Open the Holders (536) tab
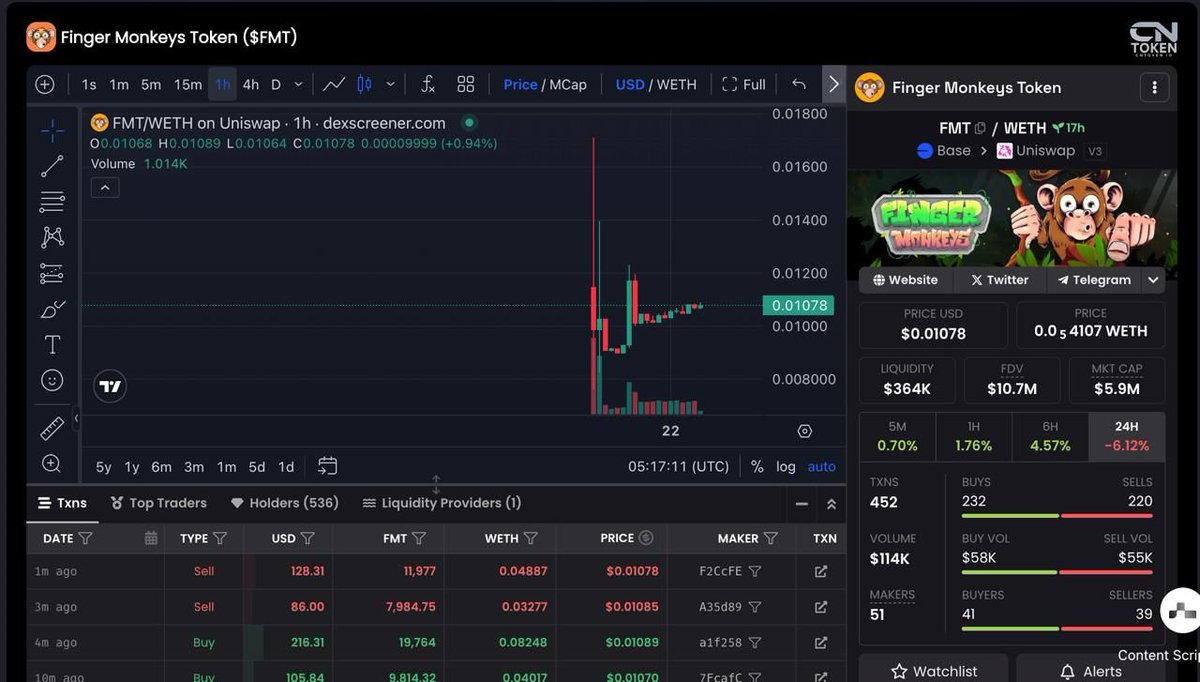Viewport: 1200px width, 682px height. tap(285, 503)
